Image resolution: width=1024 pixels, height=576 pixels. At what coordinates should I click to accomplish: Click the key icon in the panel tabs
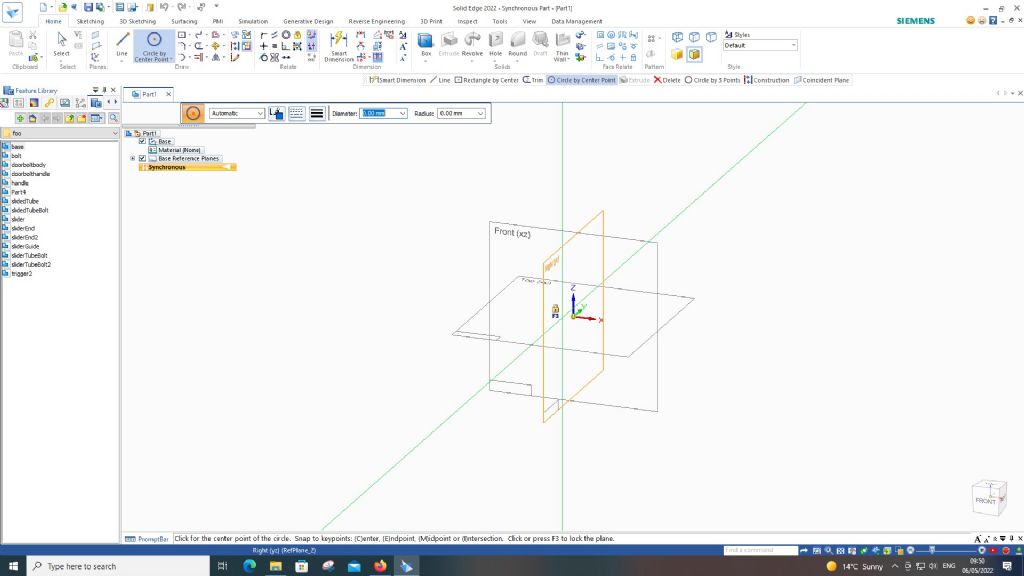tap(49, 103)
